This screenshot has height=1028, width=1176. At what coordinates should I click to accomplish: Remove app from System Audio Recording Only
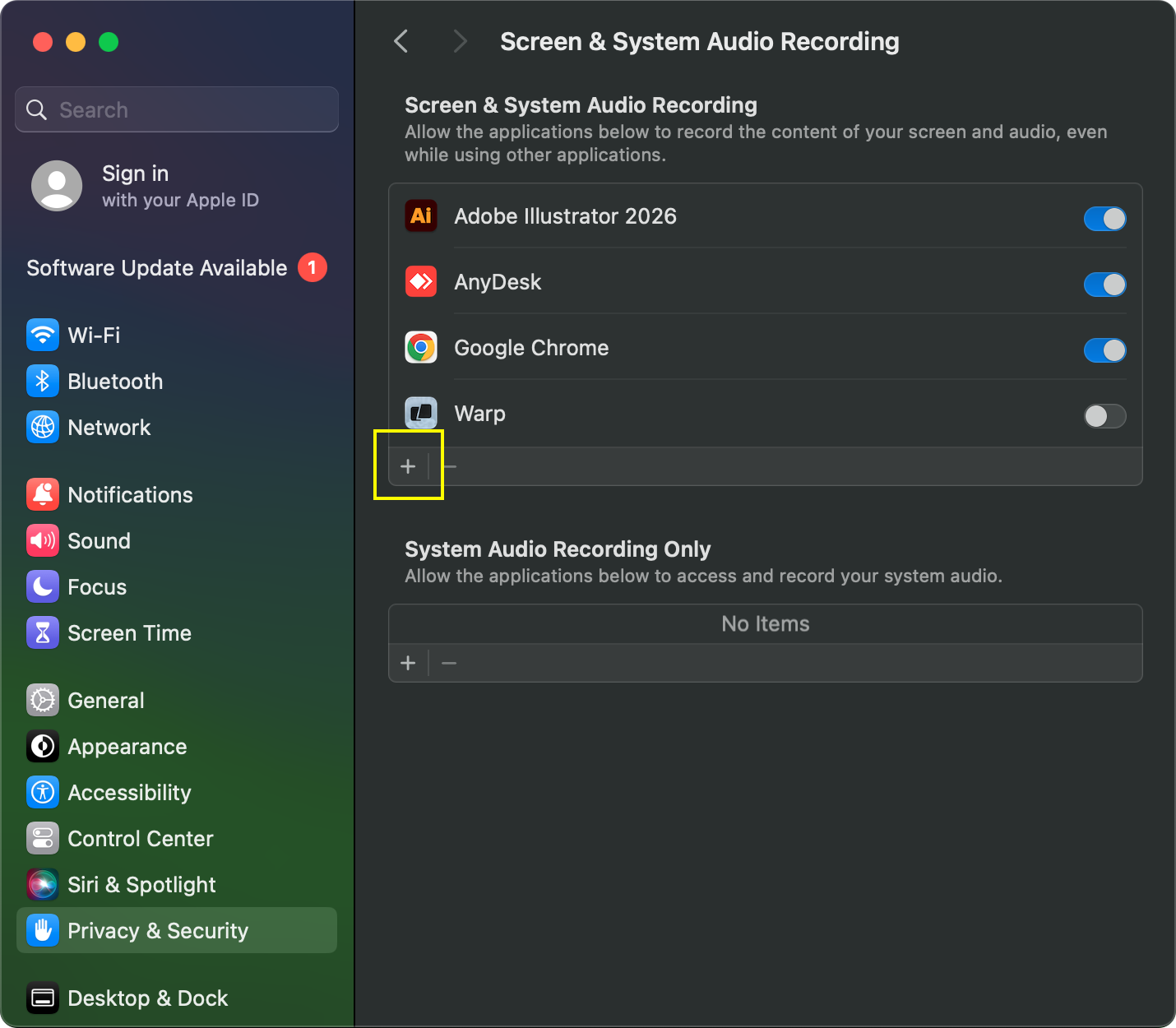449,663
